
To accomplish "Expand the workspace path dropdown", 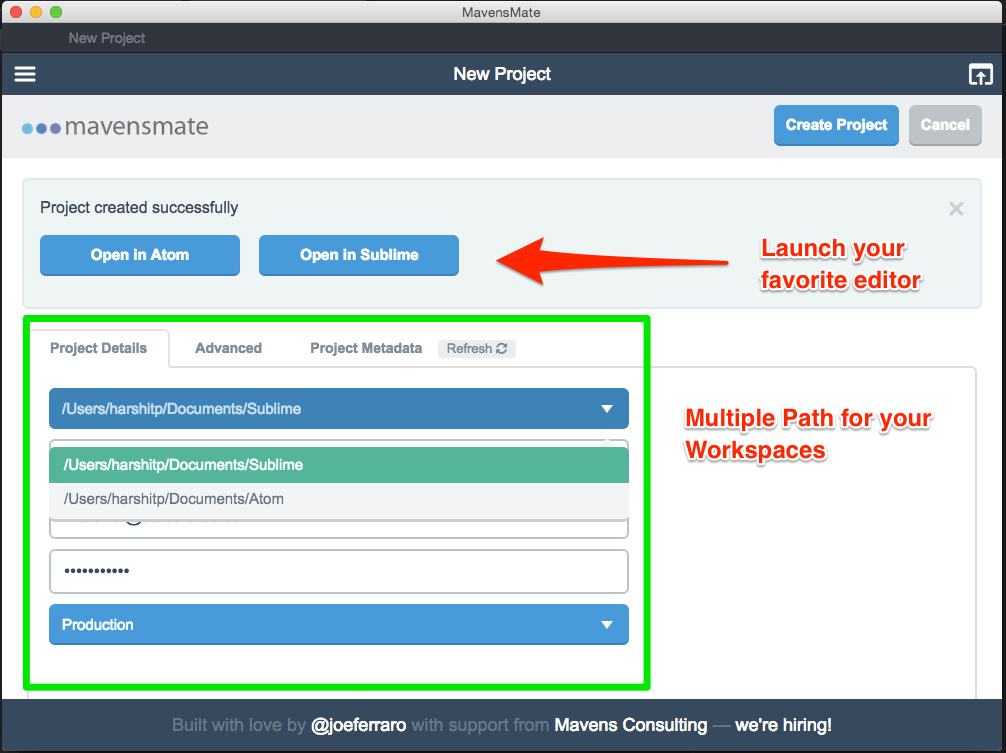I will (339, 409).
